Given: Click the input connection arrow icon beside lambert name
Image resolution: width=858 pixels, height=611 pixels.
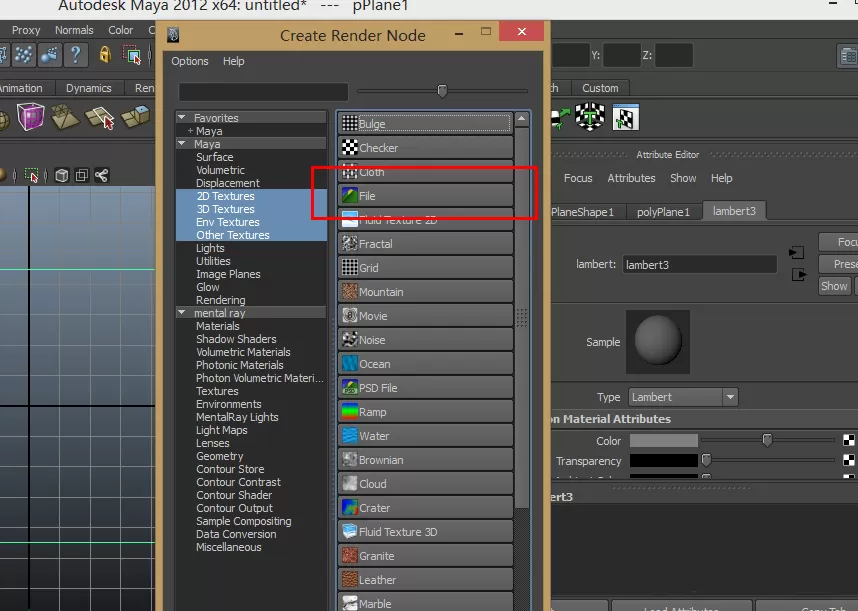Looking at the screenshot, I should pos(797,253).
